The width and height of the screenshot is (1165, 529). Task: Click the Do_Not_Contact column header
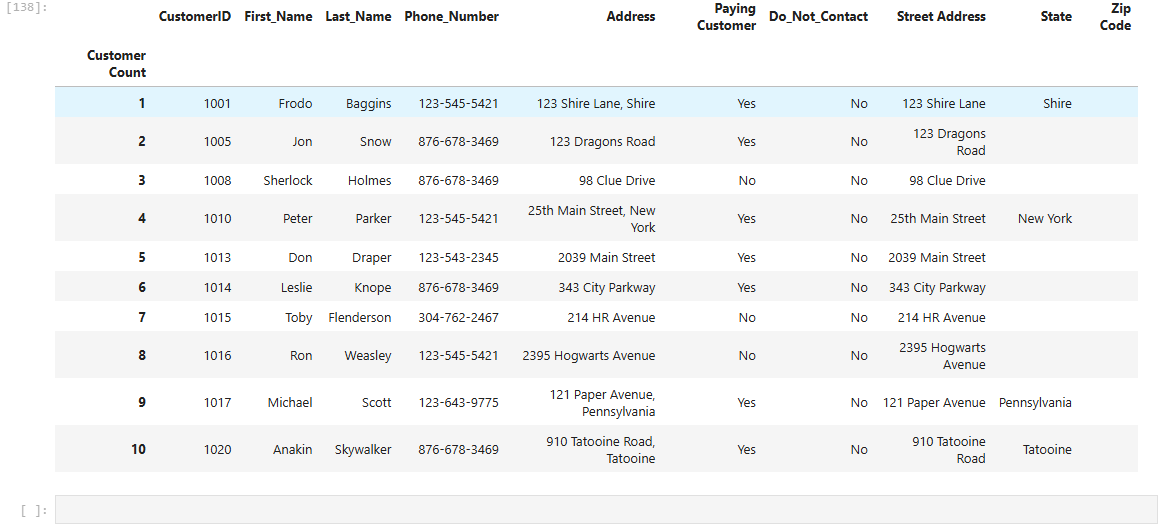(x=818, y=17)
